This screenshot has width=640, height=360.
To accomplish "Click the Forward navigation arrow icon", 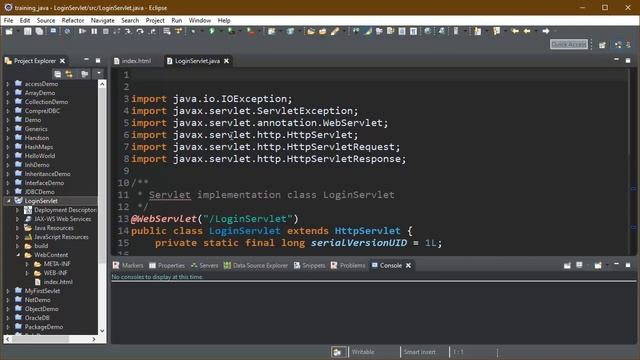I will [x=546, y=31].
